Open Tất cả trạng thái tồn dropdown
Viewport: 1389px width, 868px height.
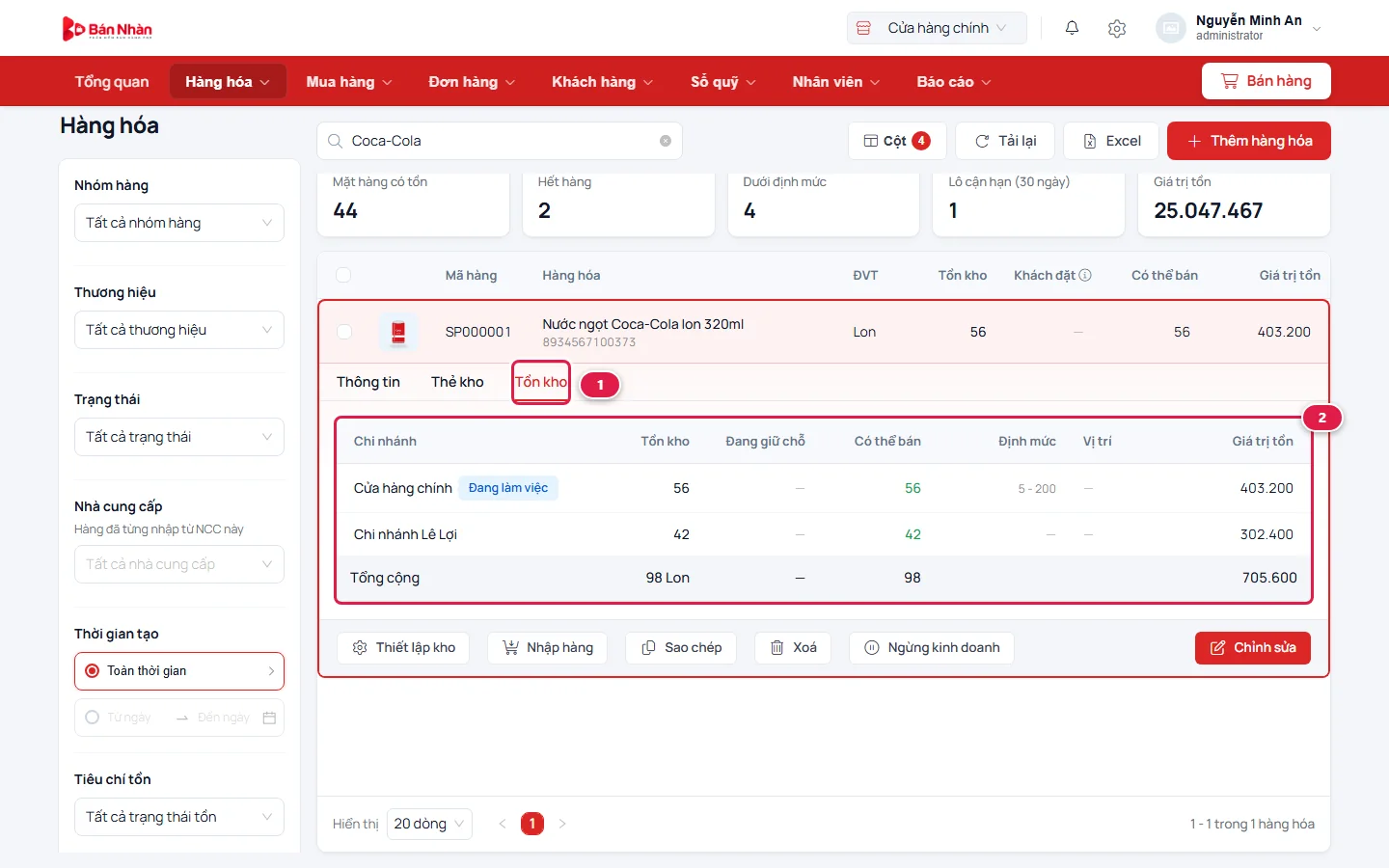tap(179, 817)
